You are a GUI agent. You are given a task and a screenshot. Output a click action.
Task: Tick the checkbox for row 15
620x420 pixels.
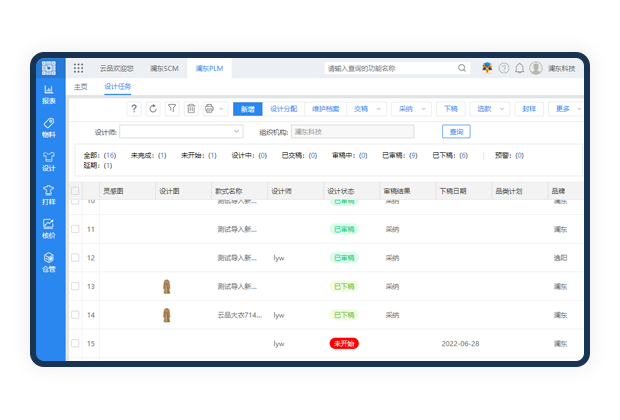coord(75,343)
